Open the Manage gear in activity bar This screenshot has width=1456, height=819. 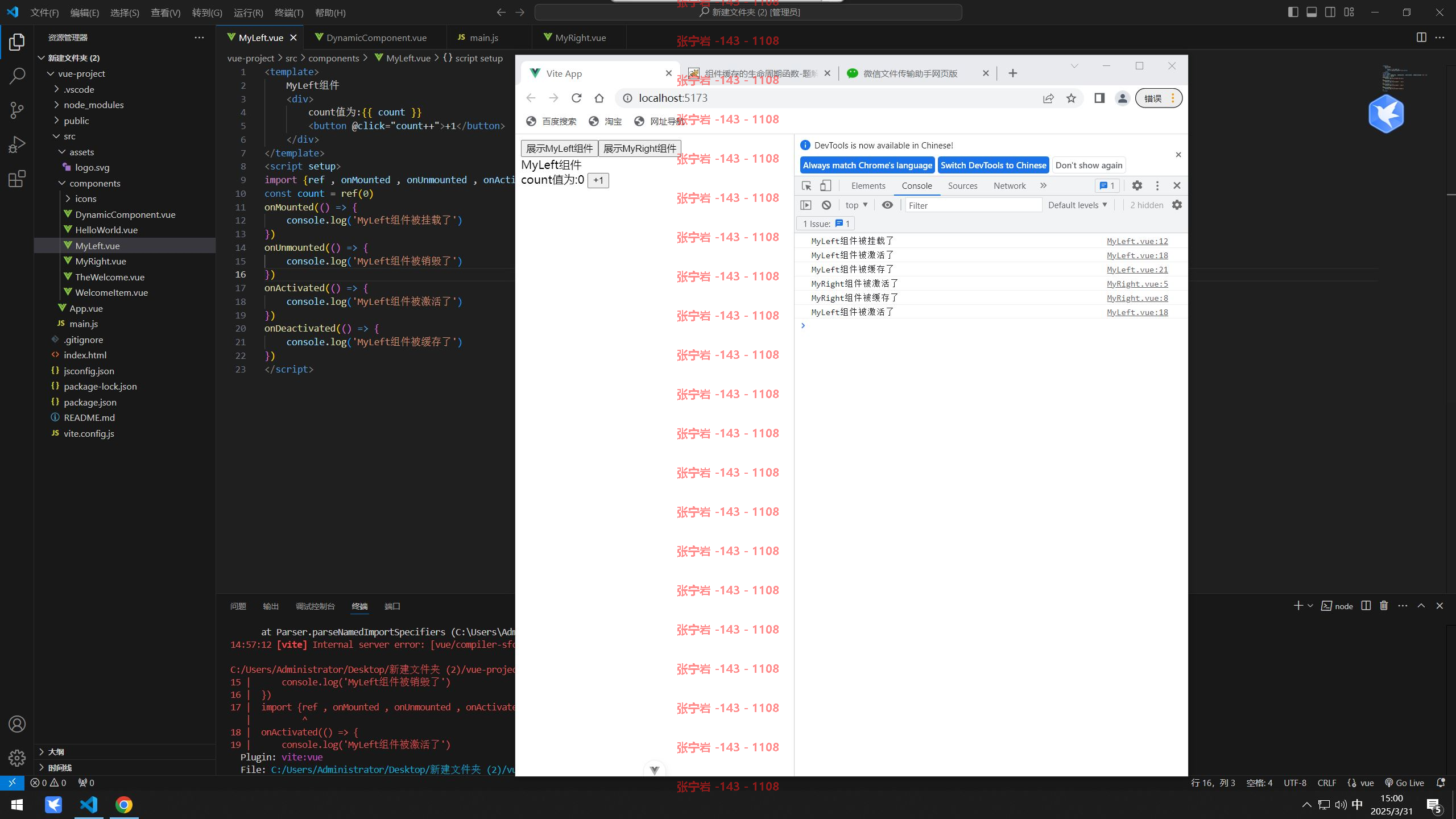click(x=17, y=758)
